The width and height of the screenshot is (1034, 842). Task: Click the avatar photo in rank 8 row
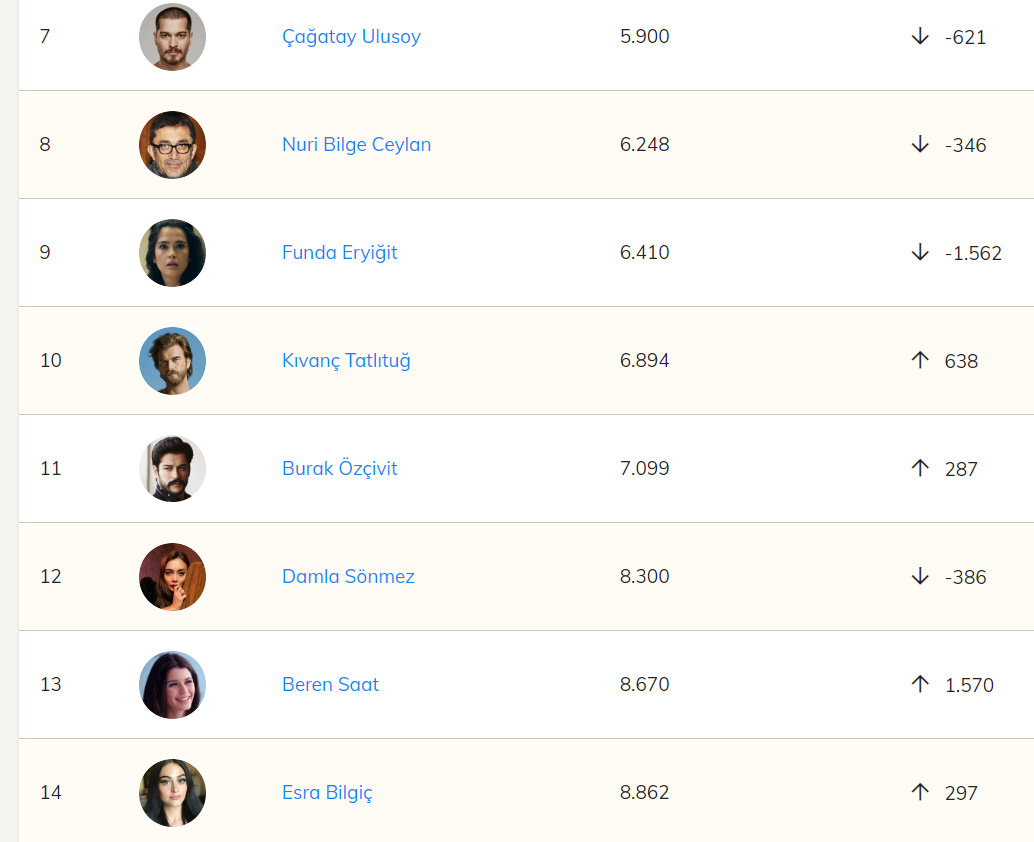172,145
